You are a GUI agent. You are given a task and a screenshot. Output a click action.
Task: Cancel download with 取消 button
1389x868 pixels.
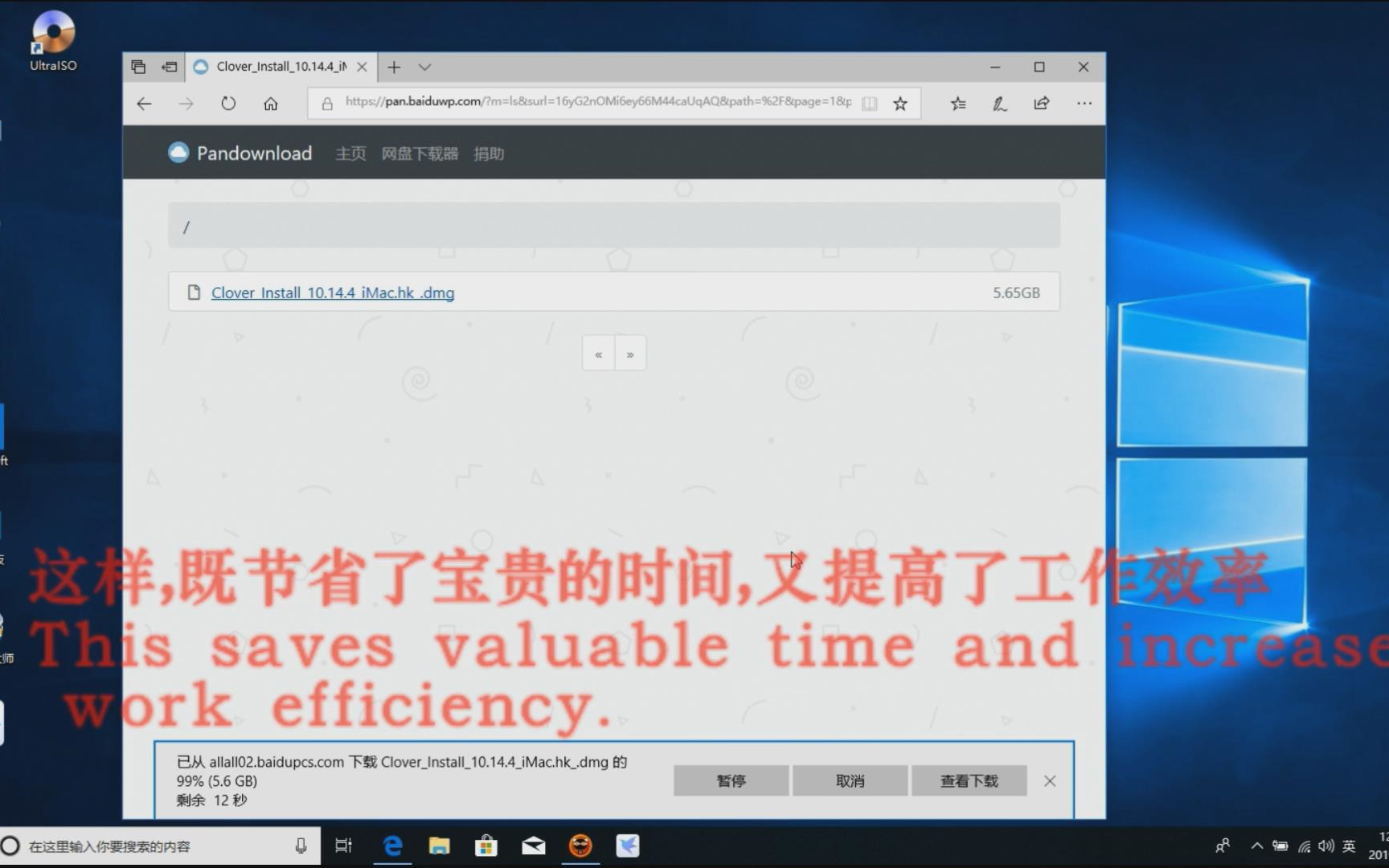click(850, 780)
